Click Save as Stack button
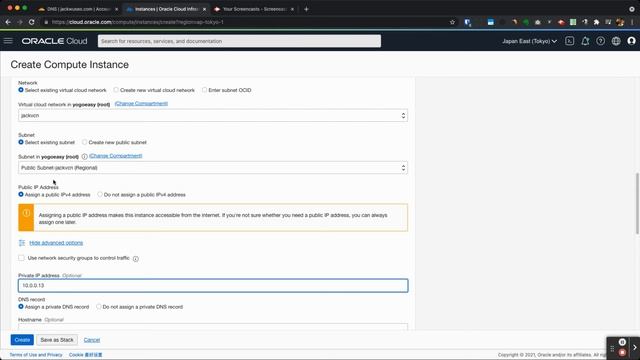This screenshot has height=360, width=640. click(57, 340)
